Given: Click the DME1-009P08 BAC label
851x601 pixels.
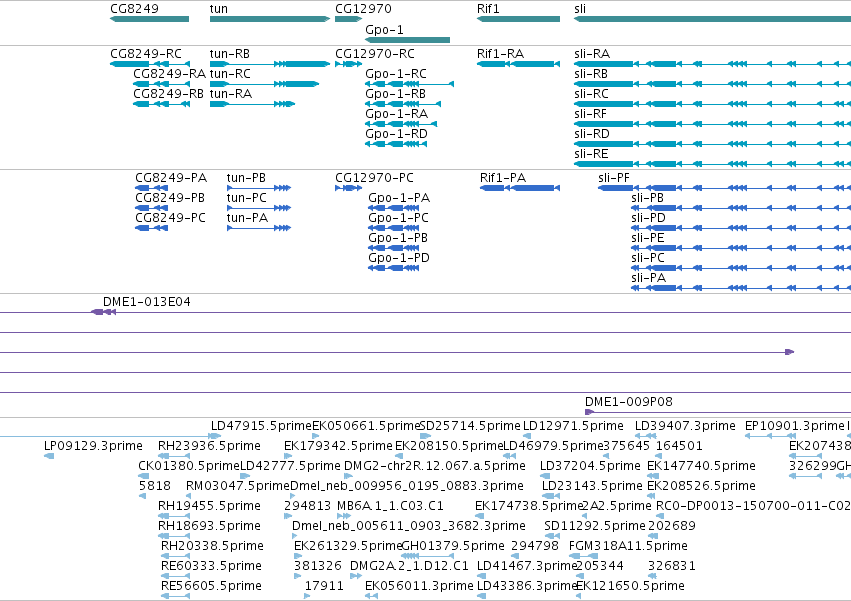Looking at the screenshot, I should tap(628, 402).
